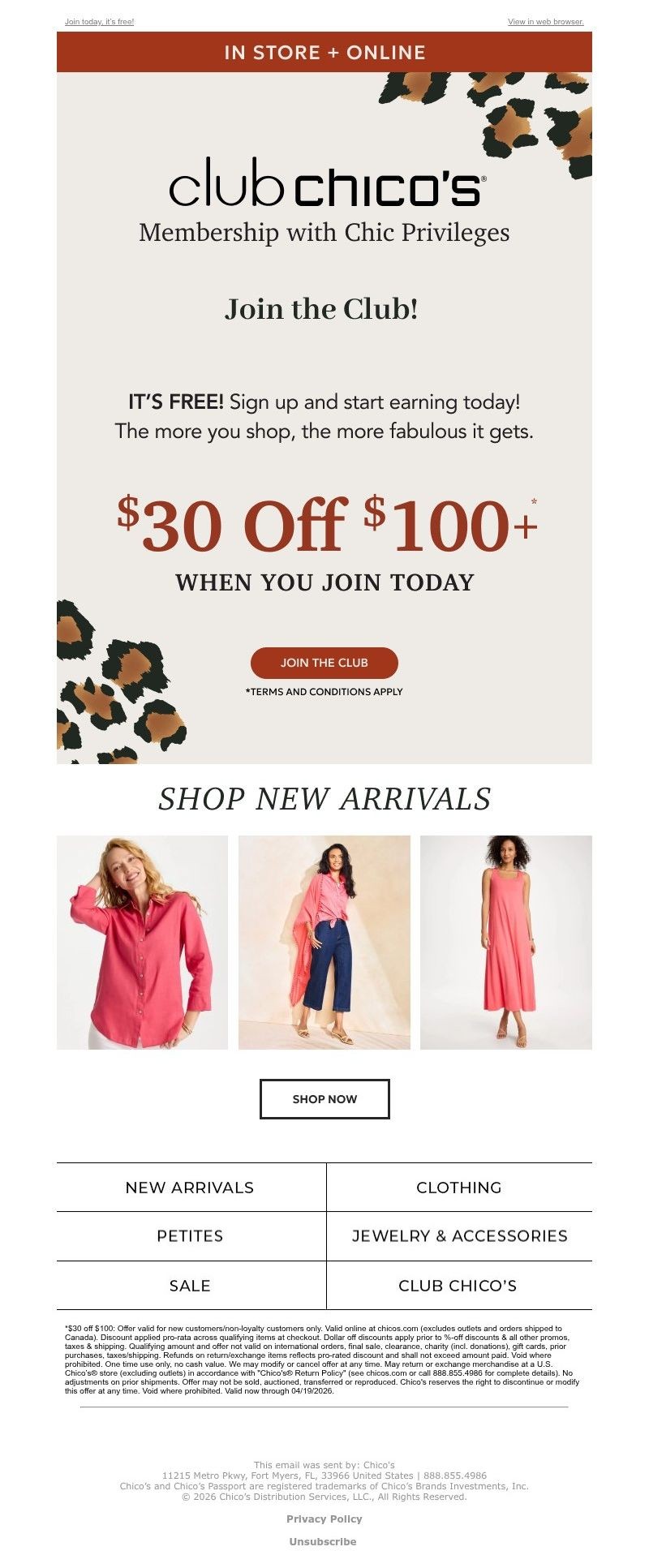Viewport: 649px width, 1568px height.
Task: Click the SHOP NOW button
Action: (324, 1099)
